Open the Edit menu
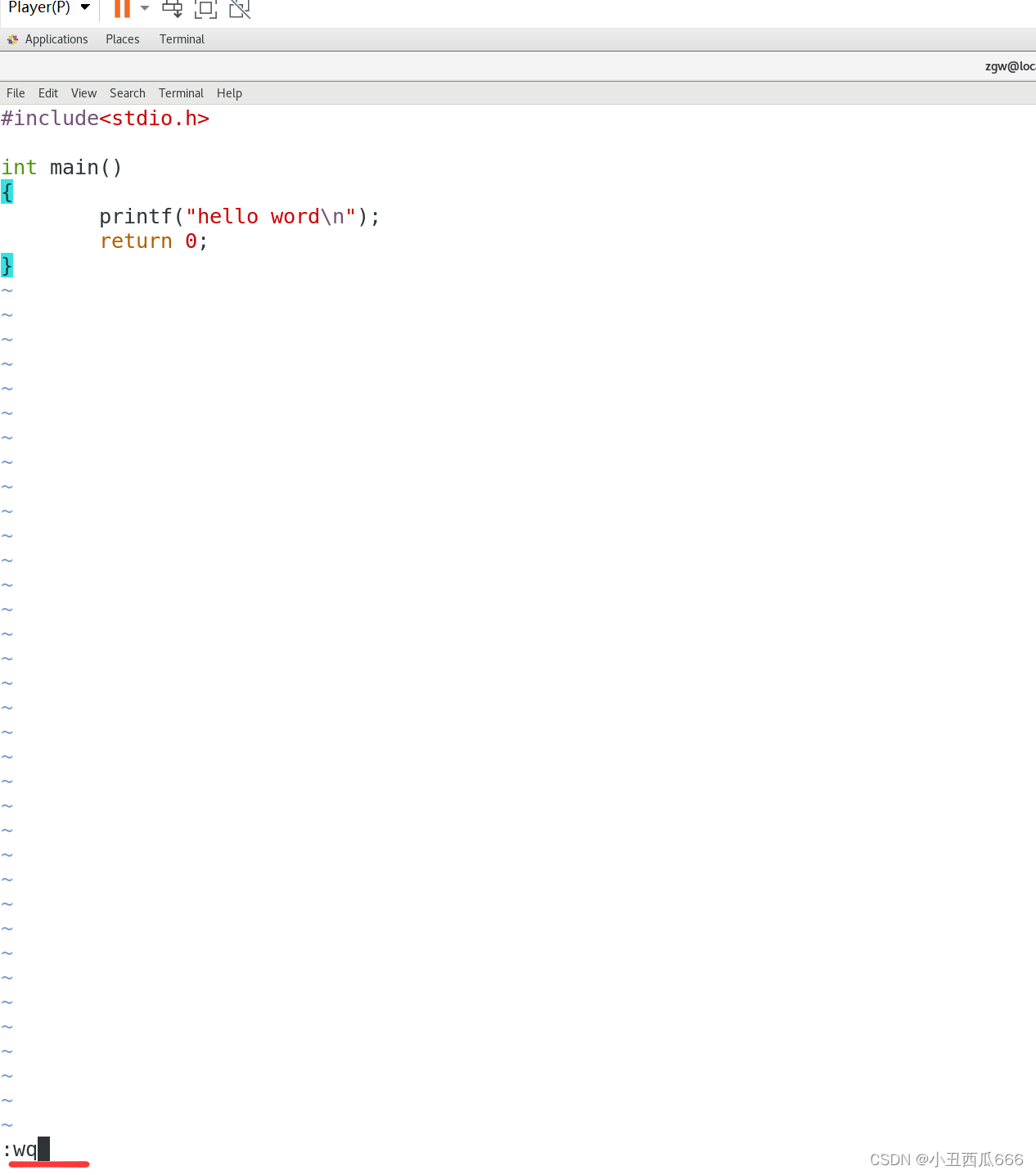Viewport: 1036px width, 1175px height. coord(47,92)
